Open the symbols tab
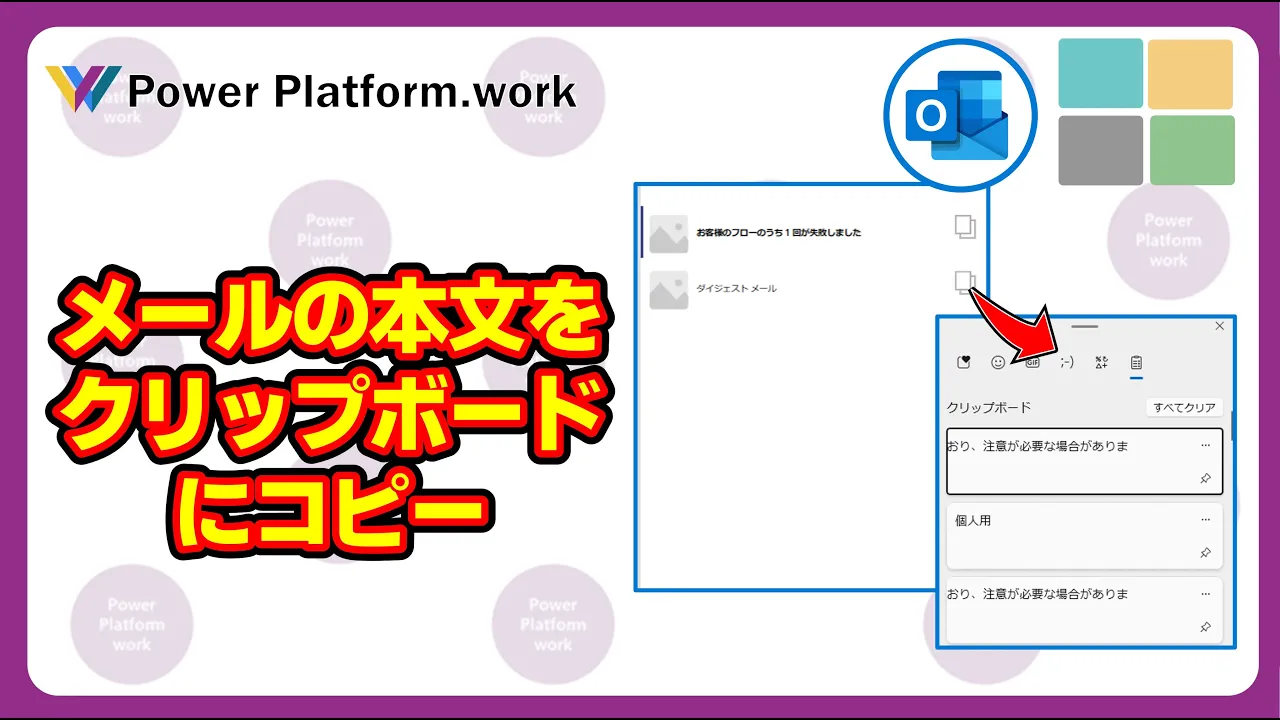This screenshot has height=720, width=1280. (1102, 363)
